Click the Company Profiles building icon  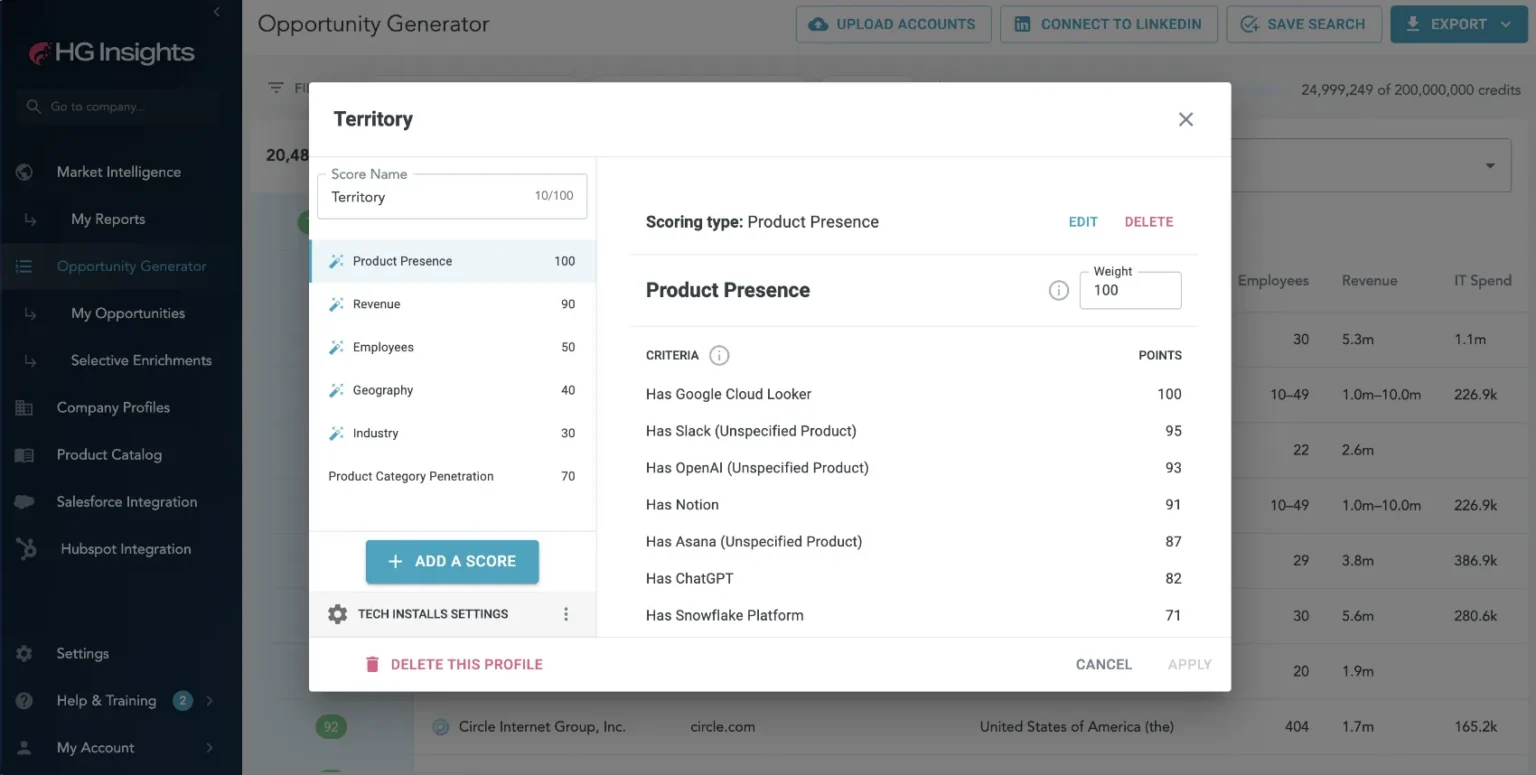click(x=25, y=408)
